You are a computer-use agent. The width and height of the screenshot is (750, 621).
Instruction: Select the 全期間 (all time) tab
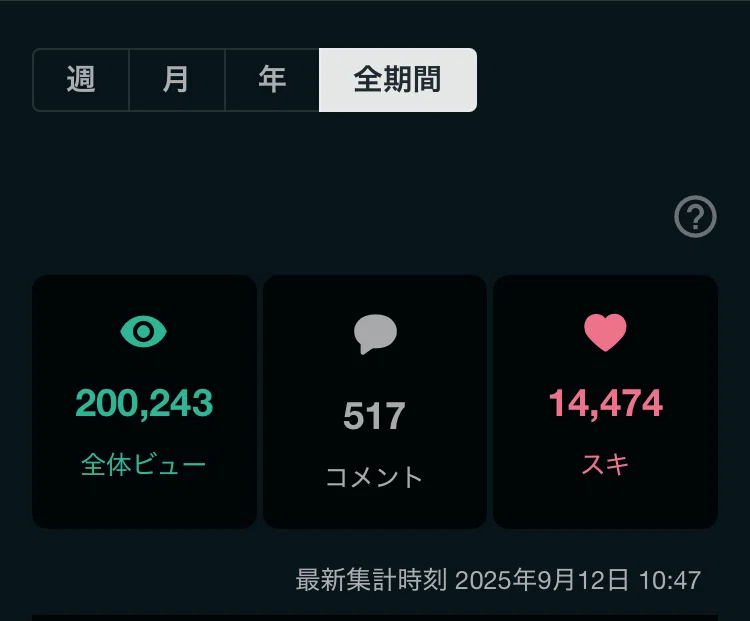(397, 80)
